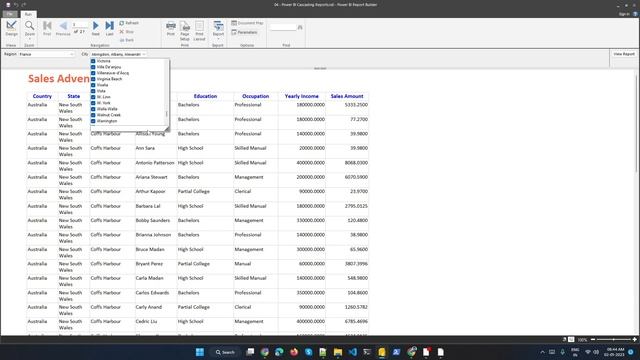
Task: Open Firefox from the taskbar
Action: coord(294,352)
